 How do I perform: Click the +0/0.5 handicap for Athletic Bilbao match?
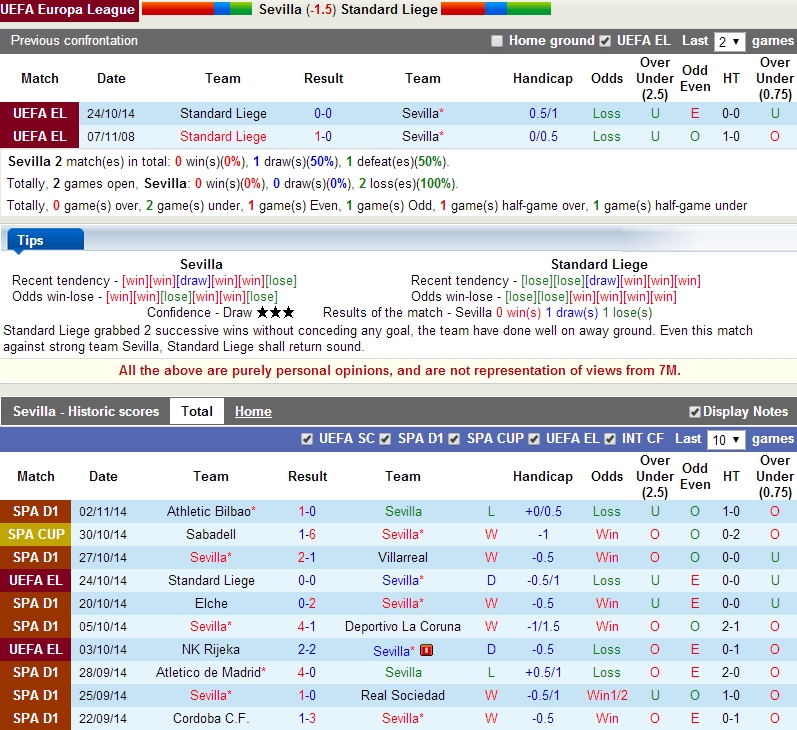pos(543,511)
